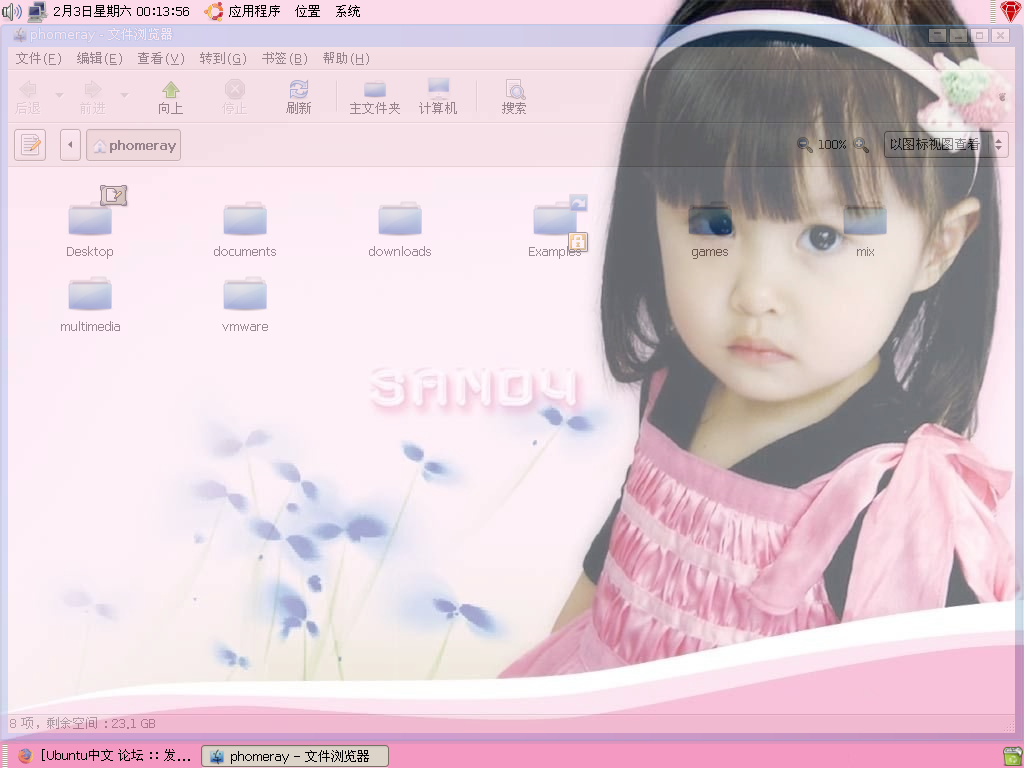Click the Stop (停止) toolbar icon

(234, 97)
